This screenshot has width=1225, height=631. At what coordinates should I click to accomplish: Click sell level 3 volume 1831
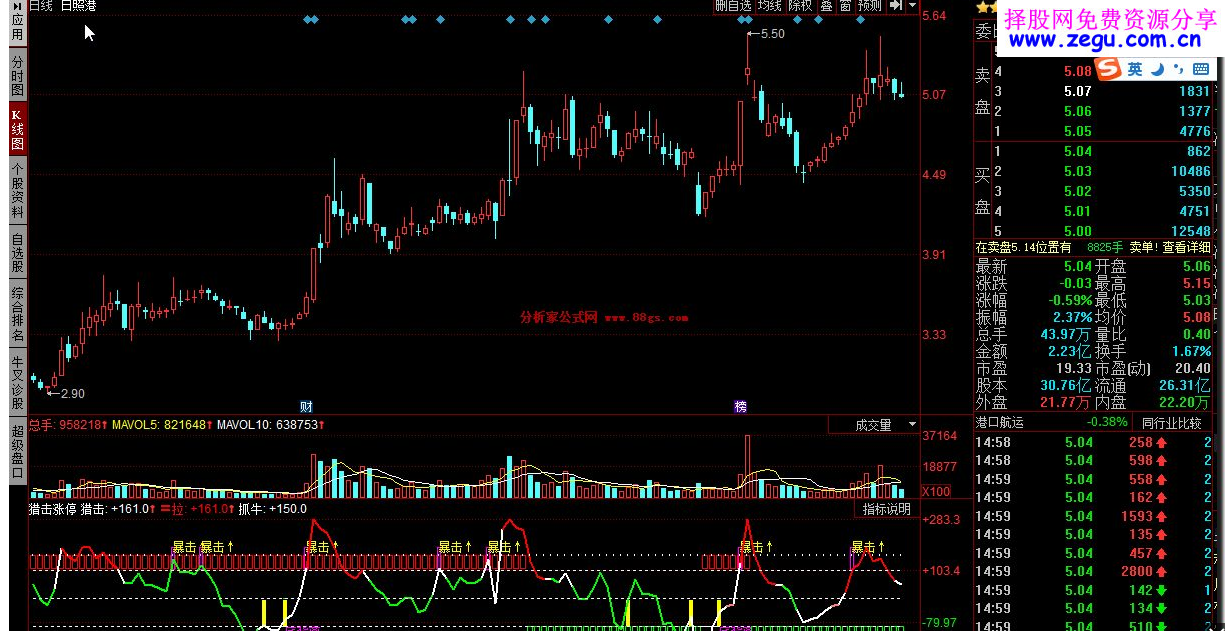pos(1194,91)
